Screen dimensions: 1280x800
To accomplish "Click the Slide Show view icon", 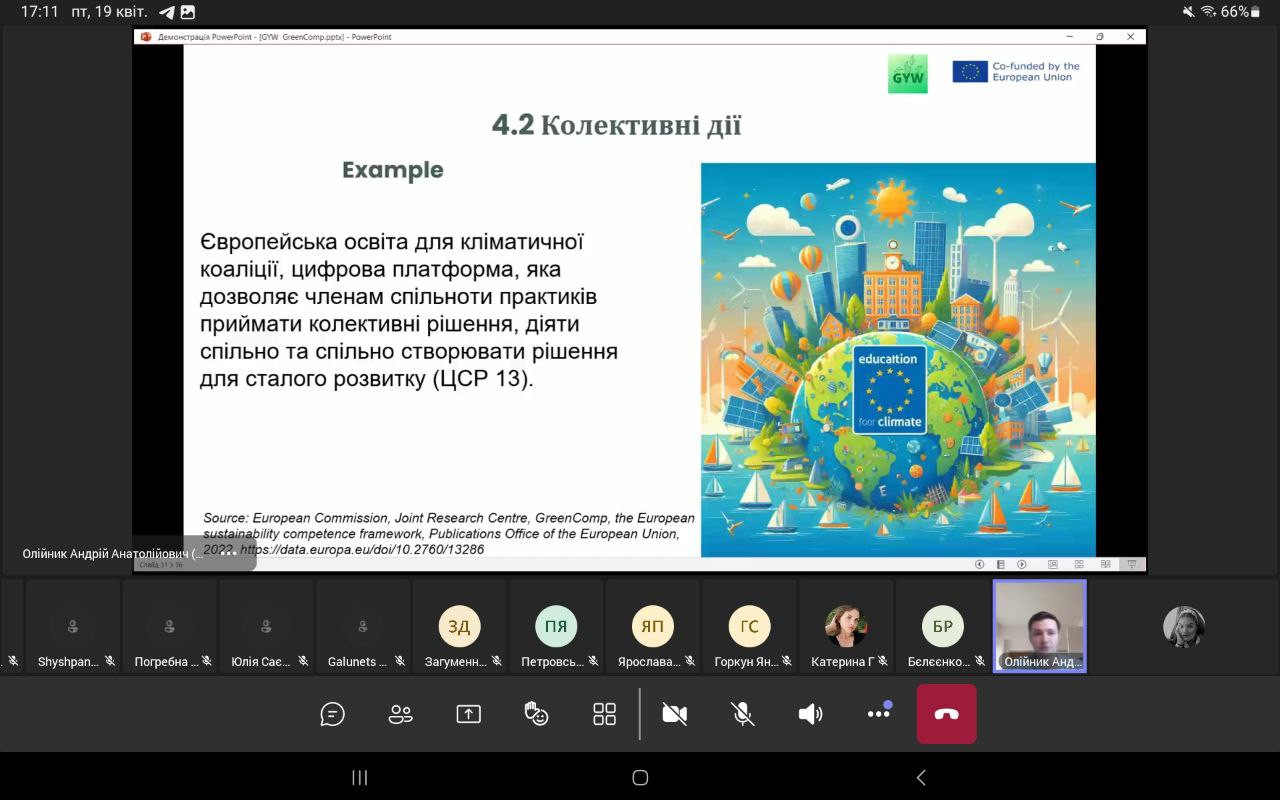I will pos(1131,565).
